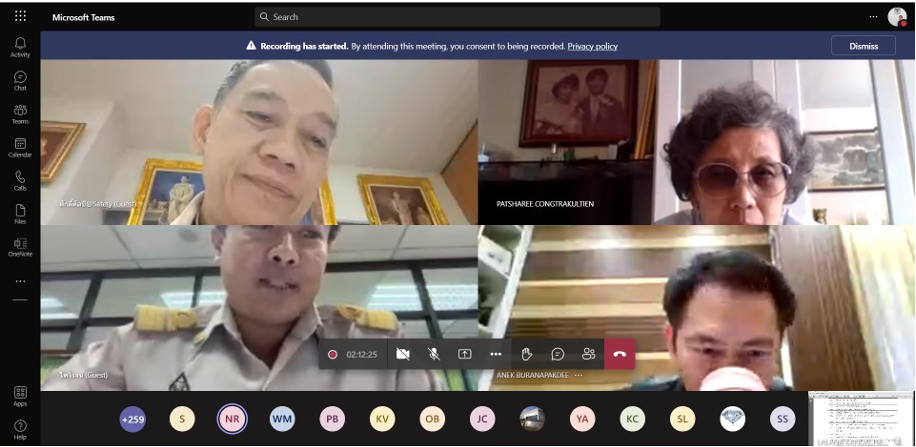The image size is (916, 447).
Task: Dismiss the recording notification
Action: coord(863,46)
